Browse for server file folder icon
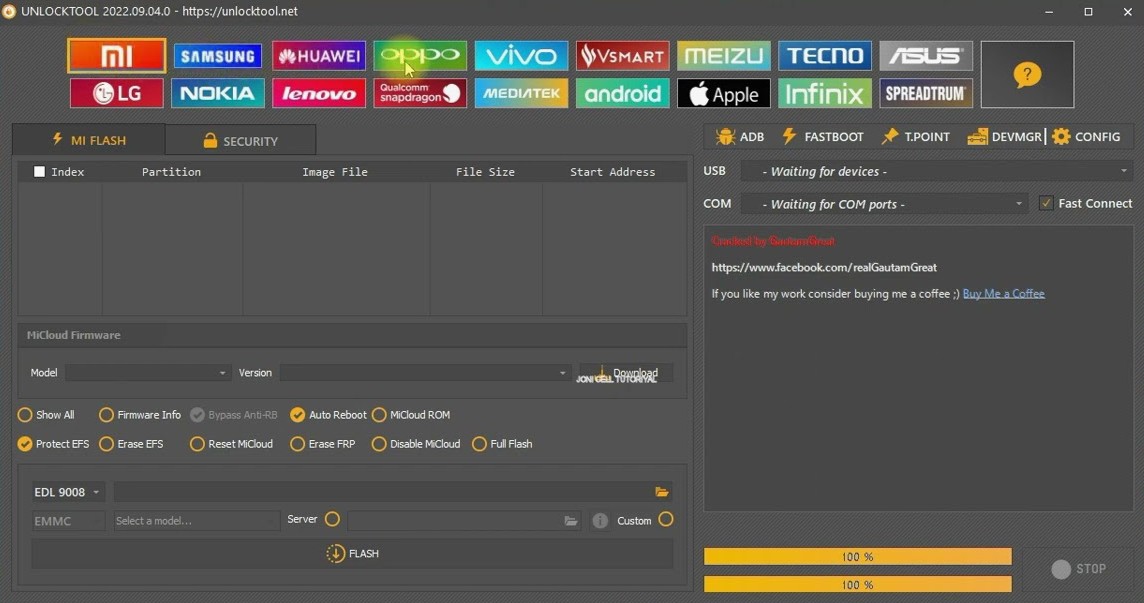The height and width of the screenshot is (603, 1144). click(x=571, y=521)
